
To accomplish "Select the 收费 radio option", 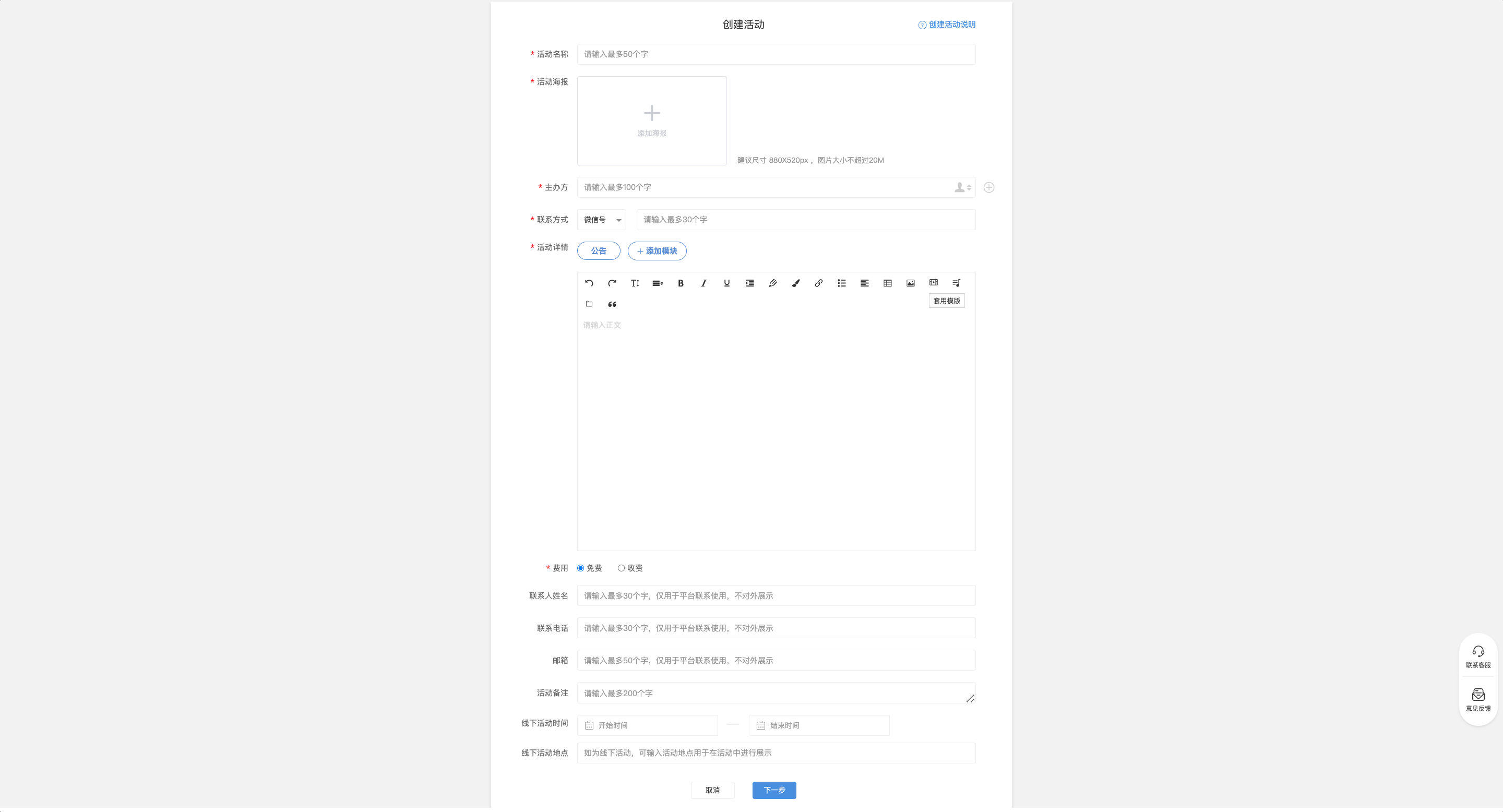I will click(x=622, y=568).
